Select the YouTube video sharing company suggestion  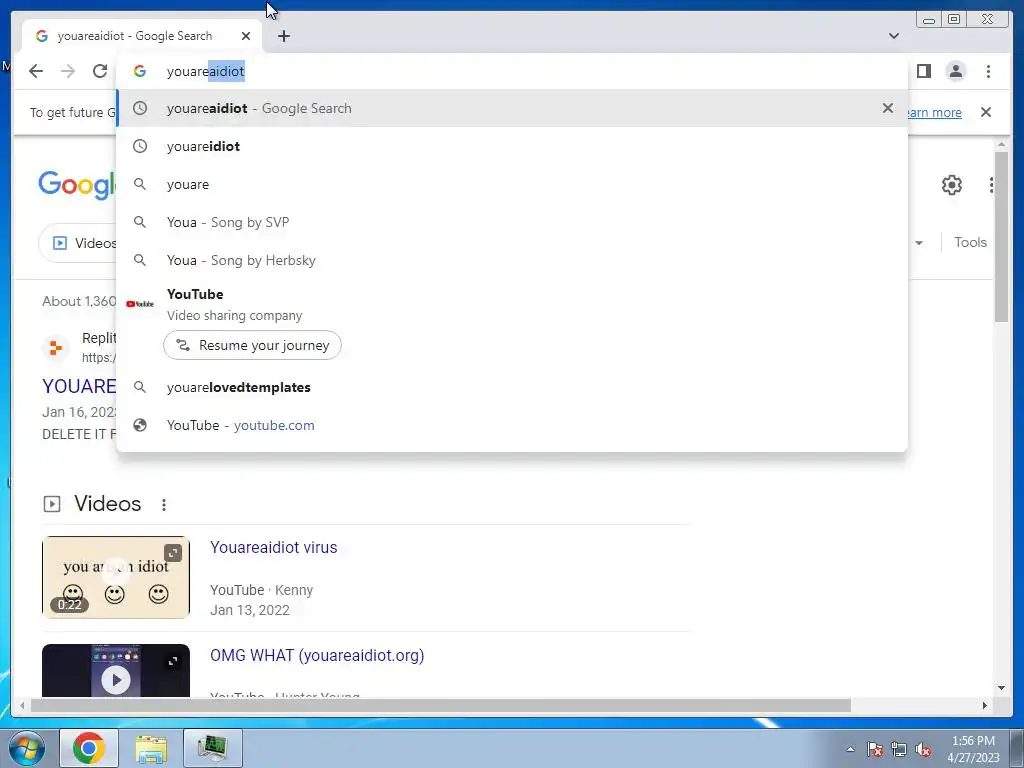[x=512, y=304]
